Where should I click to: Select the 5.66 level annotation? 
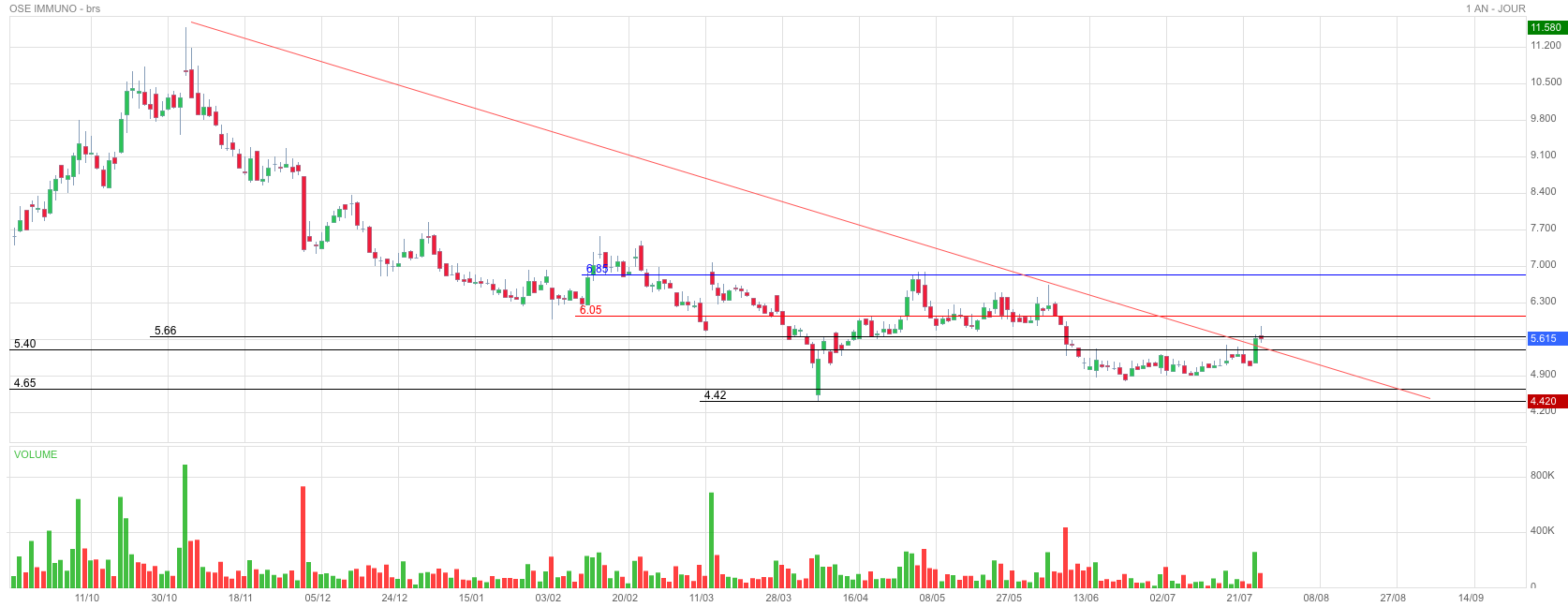click(165, 331)
